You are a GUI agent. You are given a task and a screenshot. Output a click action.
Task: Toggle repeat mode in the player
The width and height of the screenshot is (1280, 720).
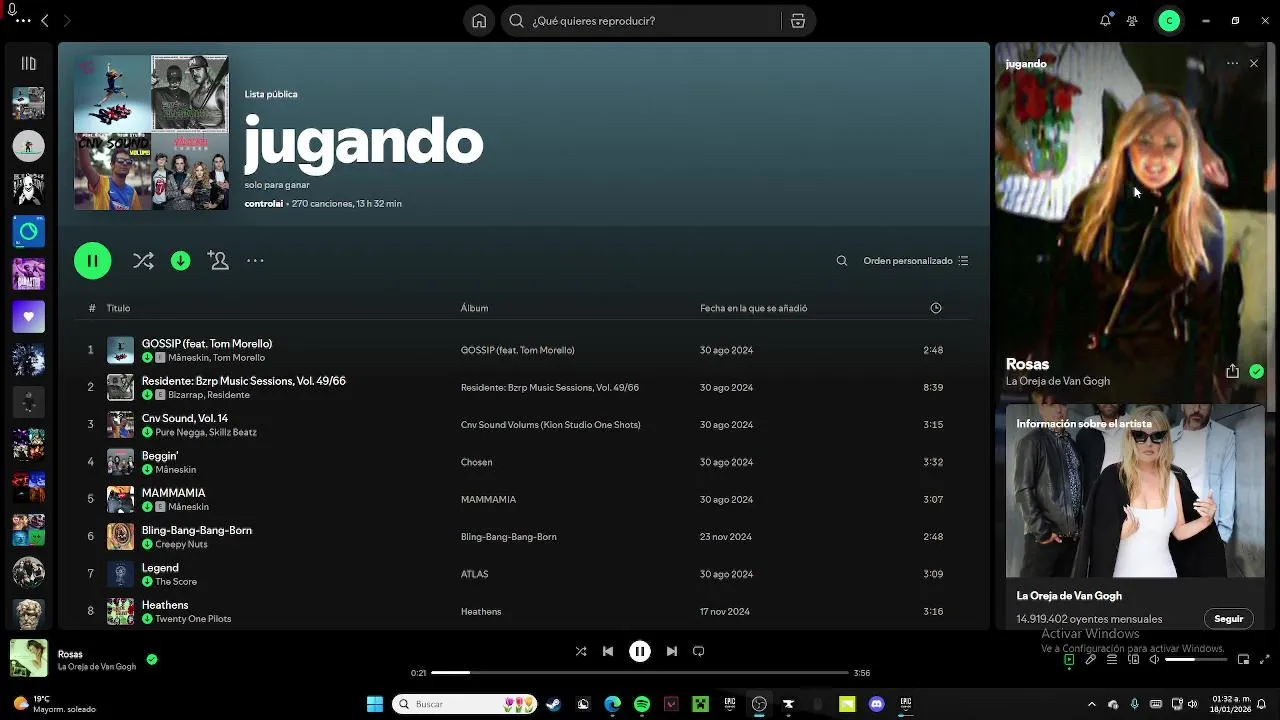pos(699,651)
